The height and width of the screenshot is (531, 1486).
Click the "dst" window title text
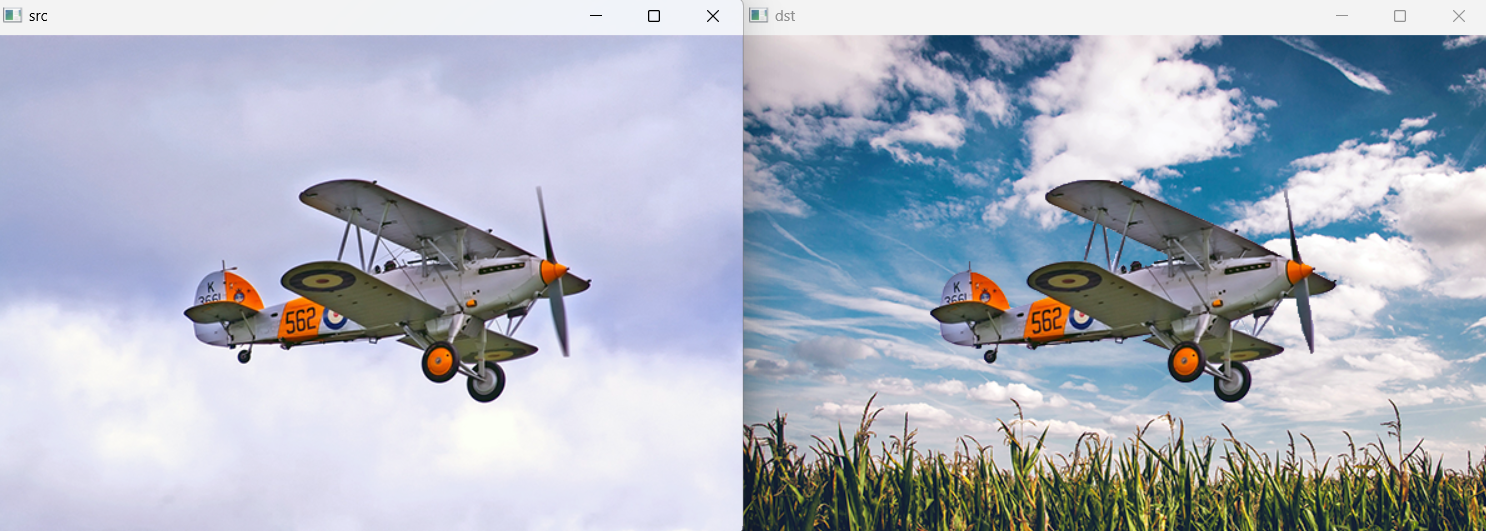click(x=785, y=16)
